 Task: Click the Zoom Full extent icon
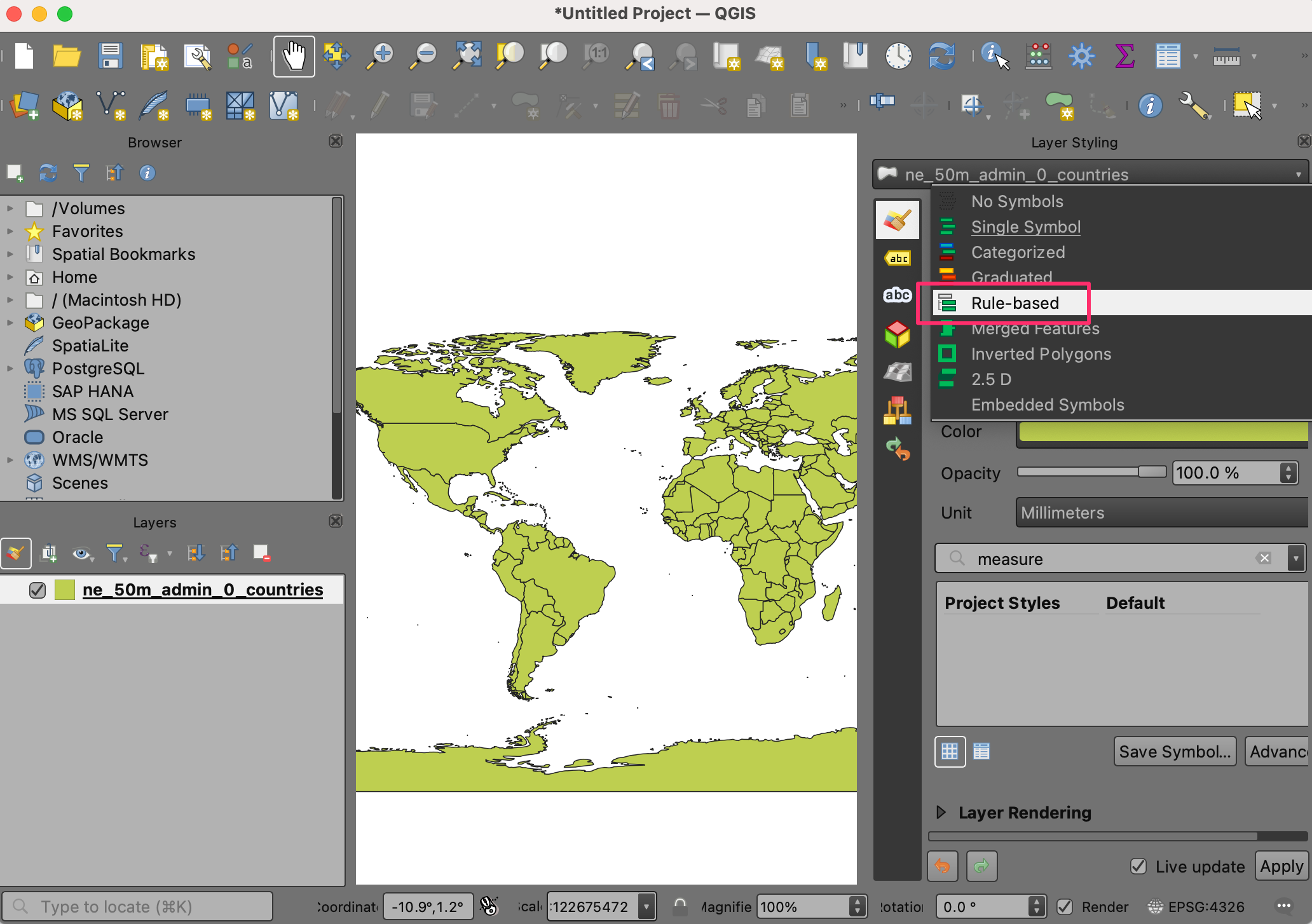[x=467, y=57]
